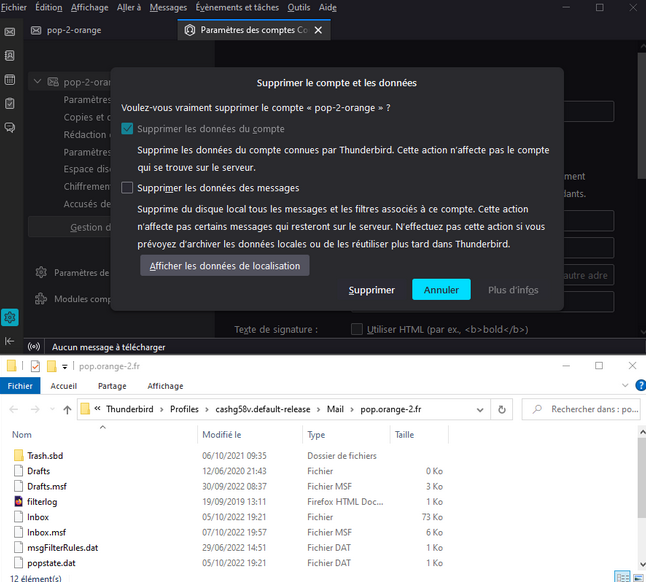
Task: Toggle Supprimer les données du compte checkbox
Action: (127, 129)
